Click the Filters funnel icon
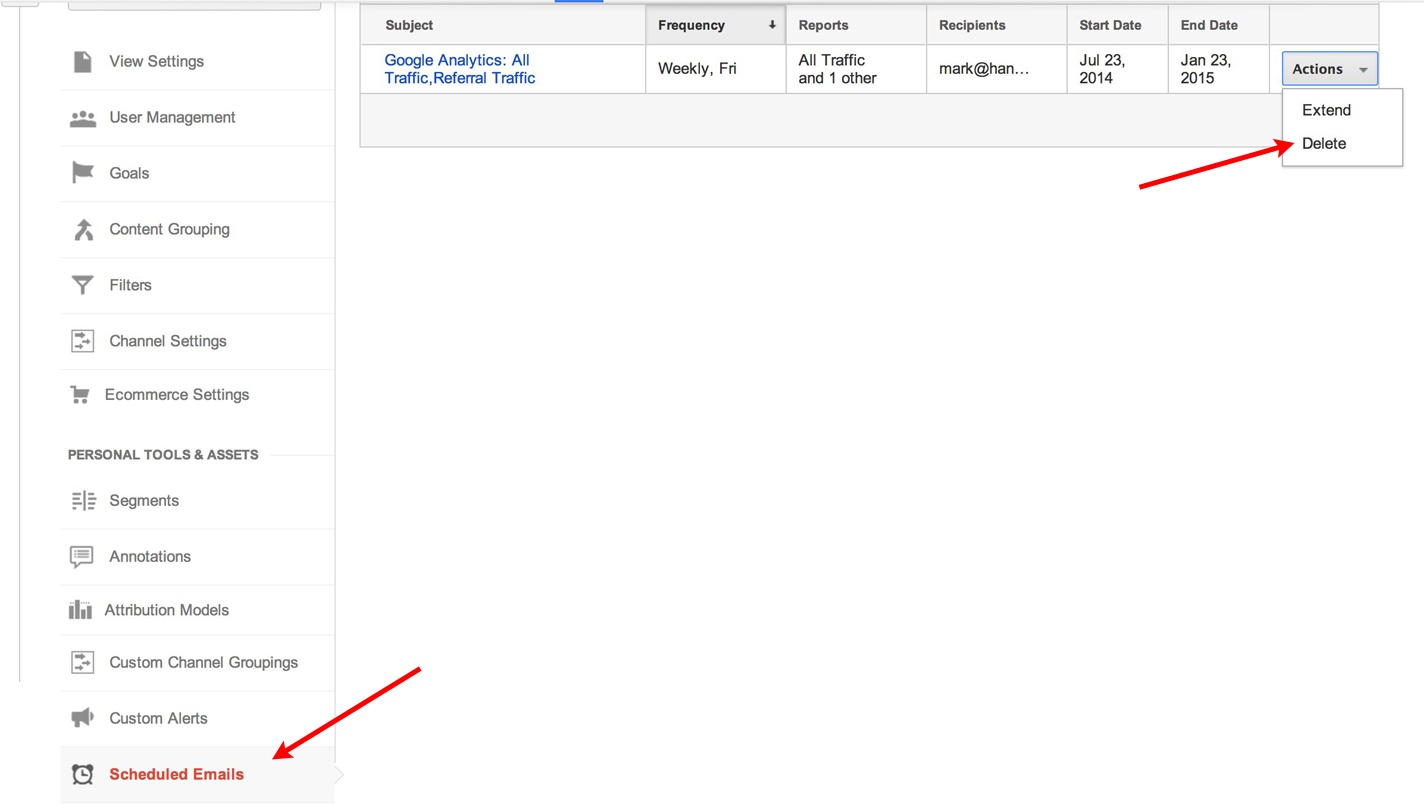Screen dimensions: 1424x805 (x=83, y=285)
